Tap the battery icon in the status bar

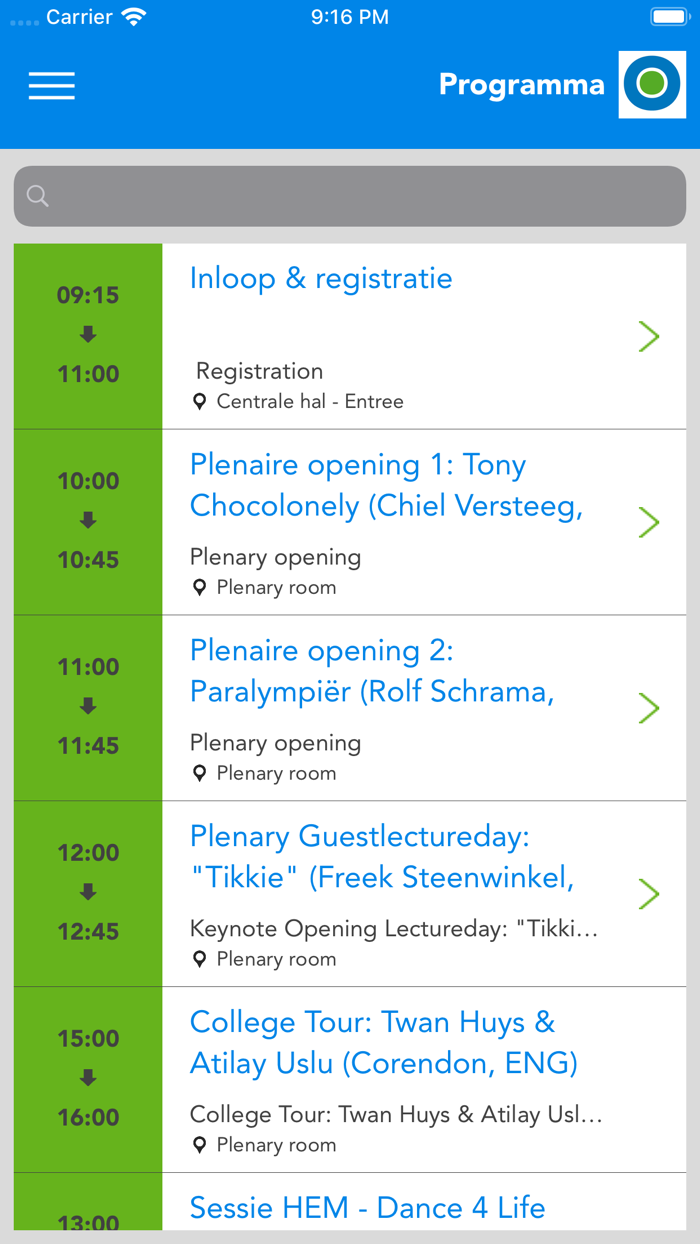pos(669,15)
